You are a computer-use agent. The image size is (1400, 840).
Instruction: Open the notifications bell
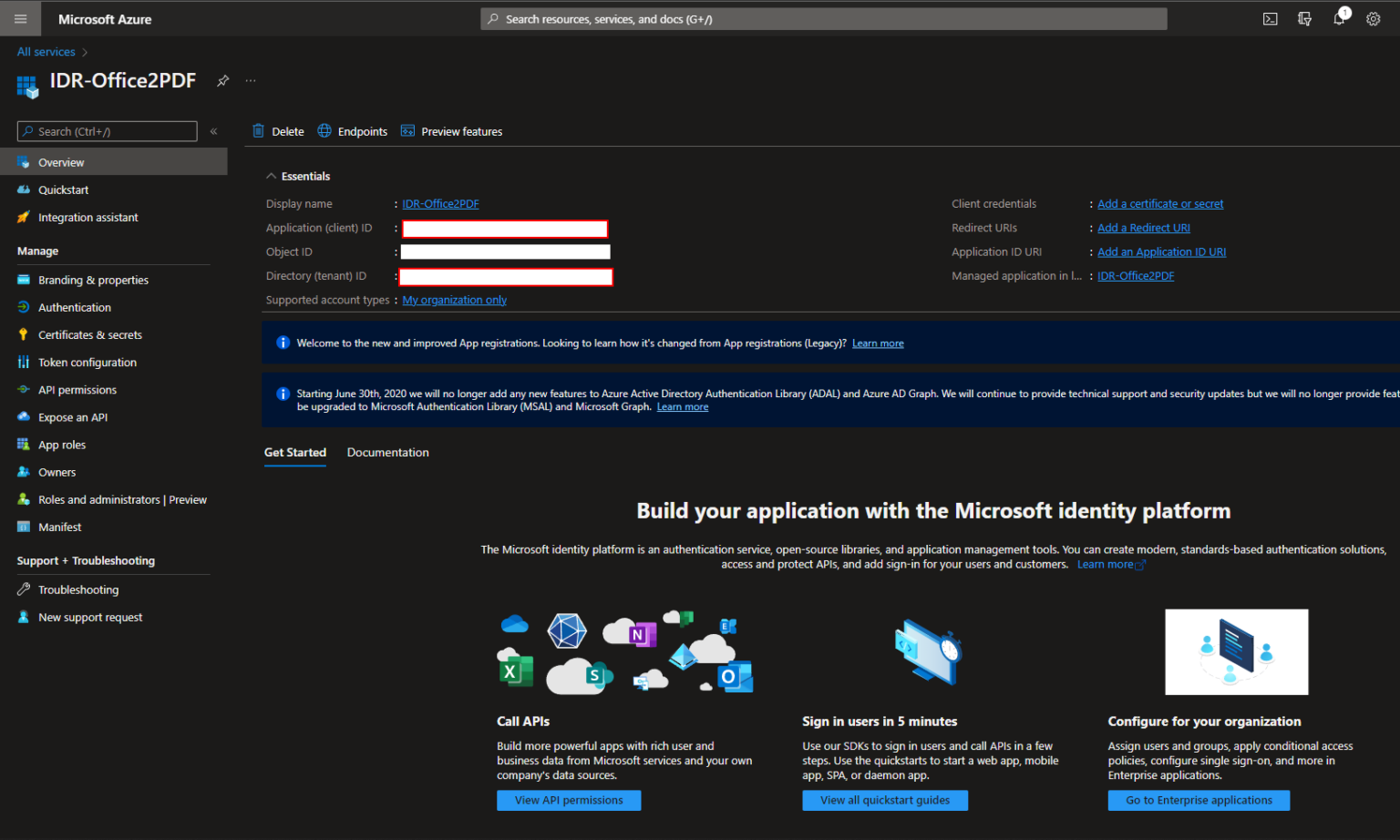click(x=1339, y=18)
